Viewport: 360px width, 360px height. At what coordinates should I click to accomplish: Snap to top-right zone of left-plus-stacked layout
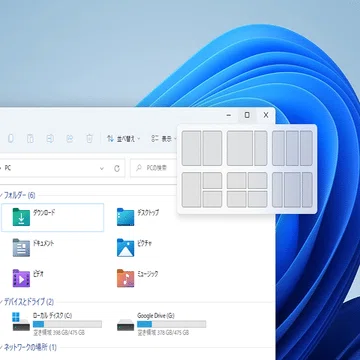point(212,180)
